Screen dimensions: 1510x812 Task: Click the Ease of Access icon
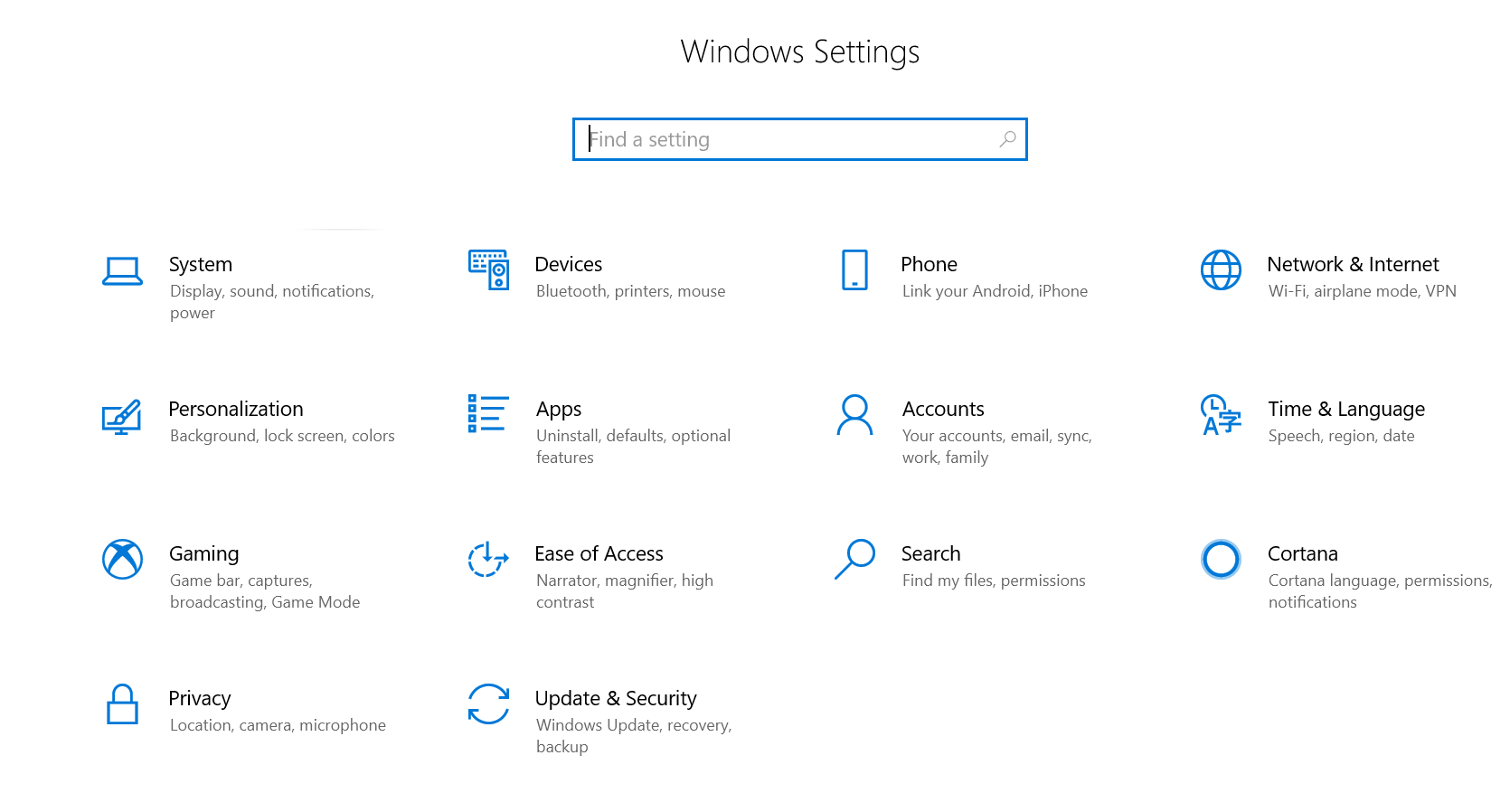tap(488, 559)
